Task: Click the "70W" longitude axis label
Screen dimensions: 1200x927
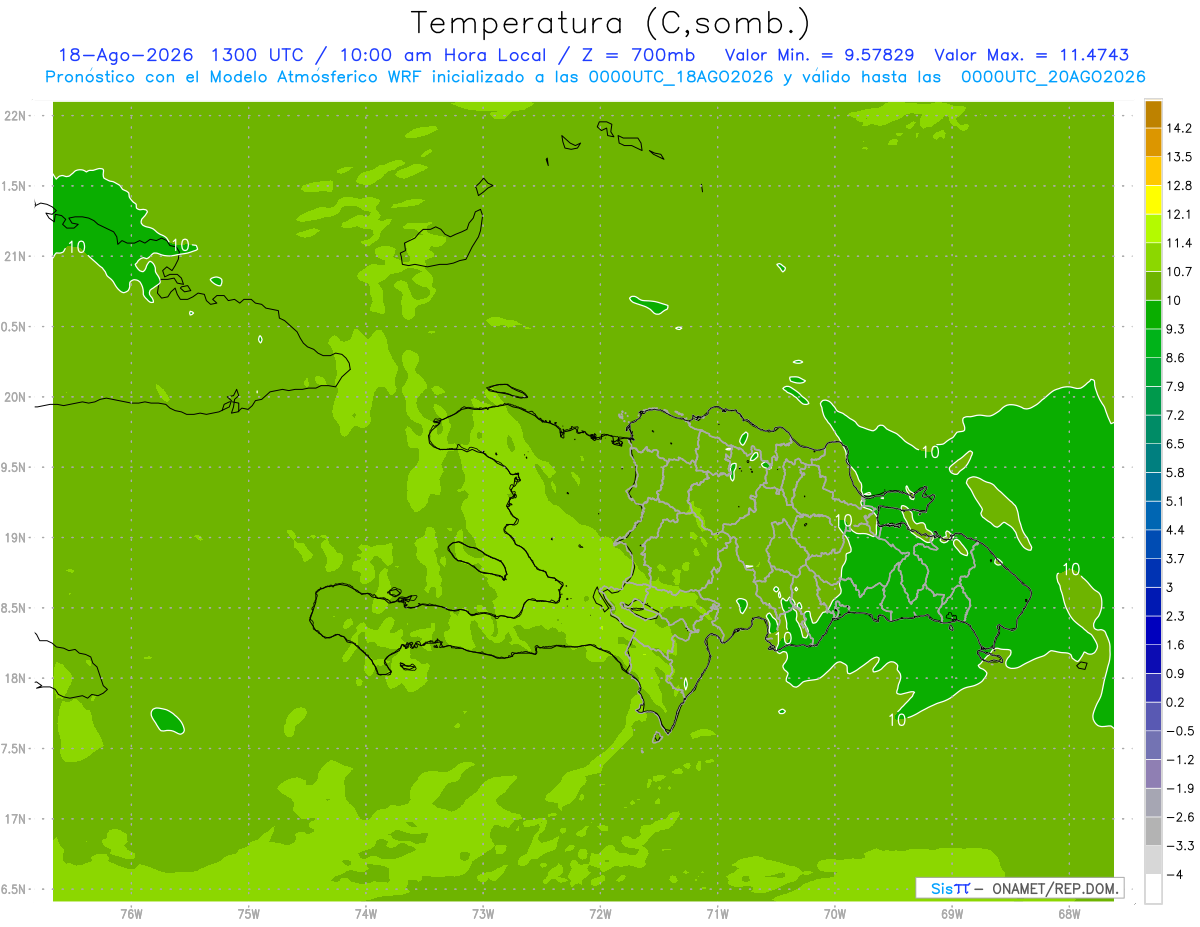Action: click(834, 914)
